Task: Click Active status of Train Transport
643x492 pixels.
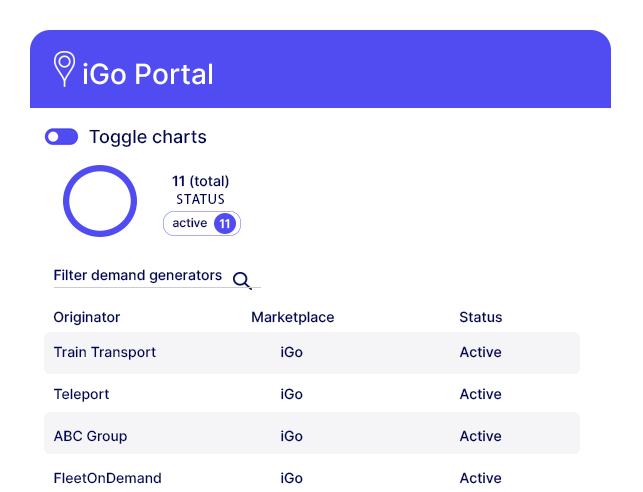Action: coord(480,352)
